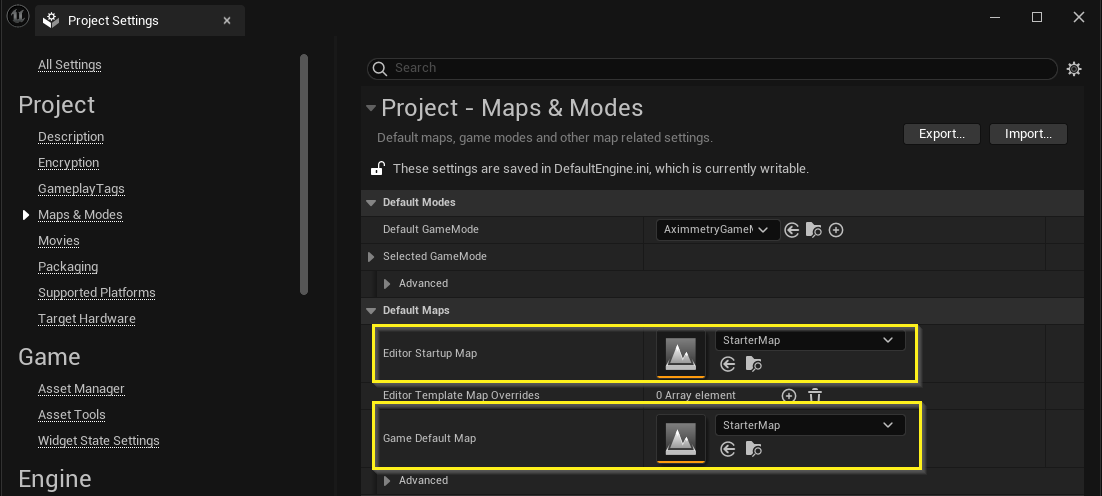
Task: Collapse the Default Maps section
Action: point(372,311)
